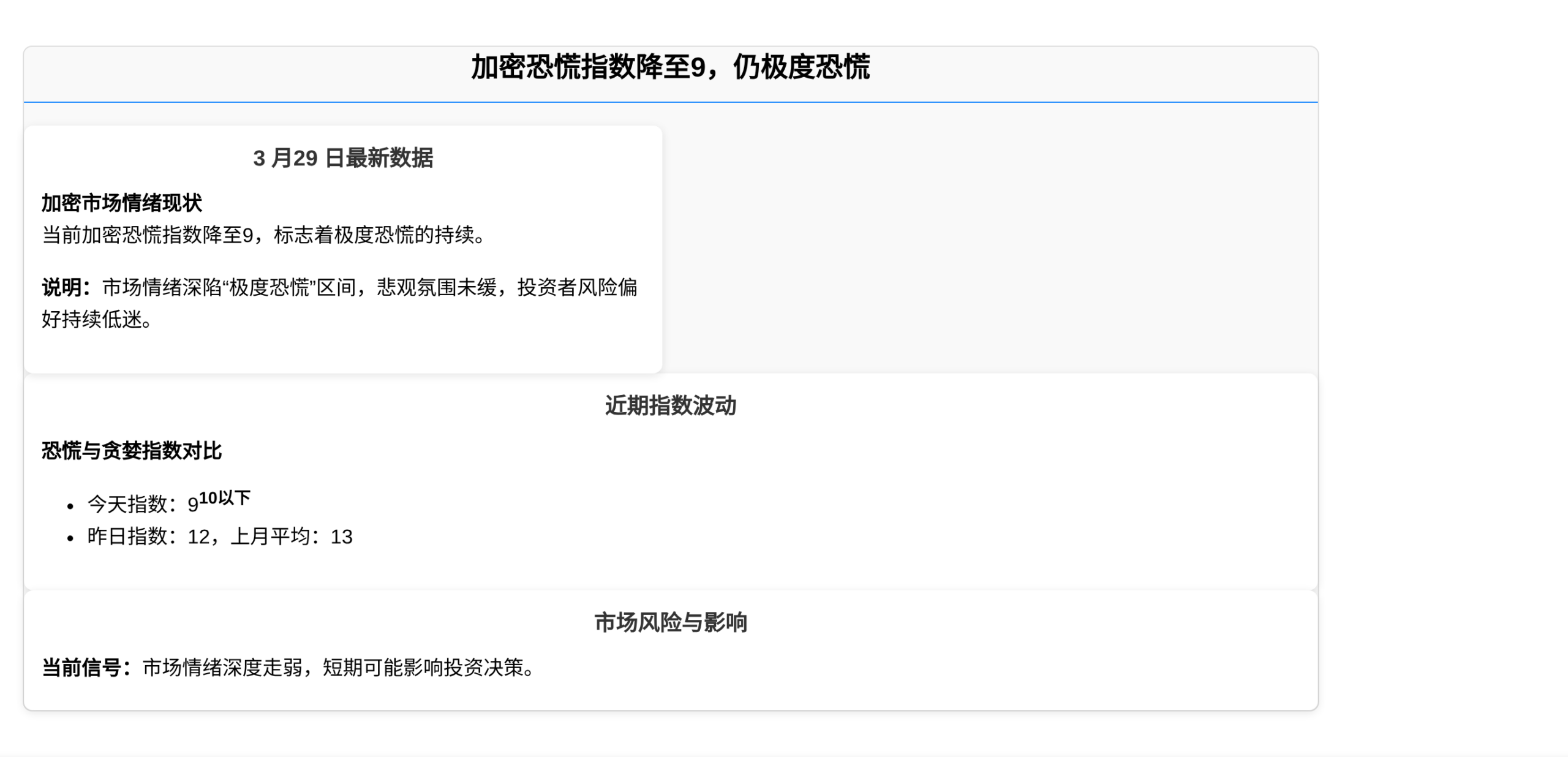Click the paragraph starting 市场情绪深陷

click(x=339, y=303)
